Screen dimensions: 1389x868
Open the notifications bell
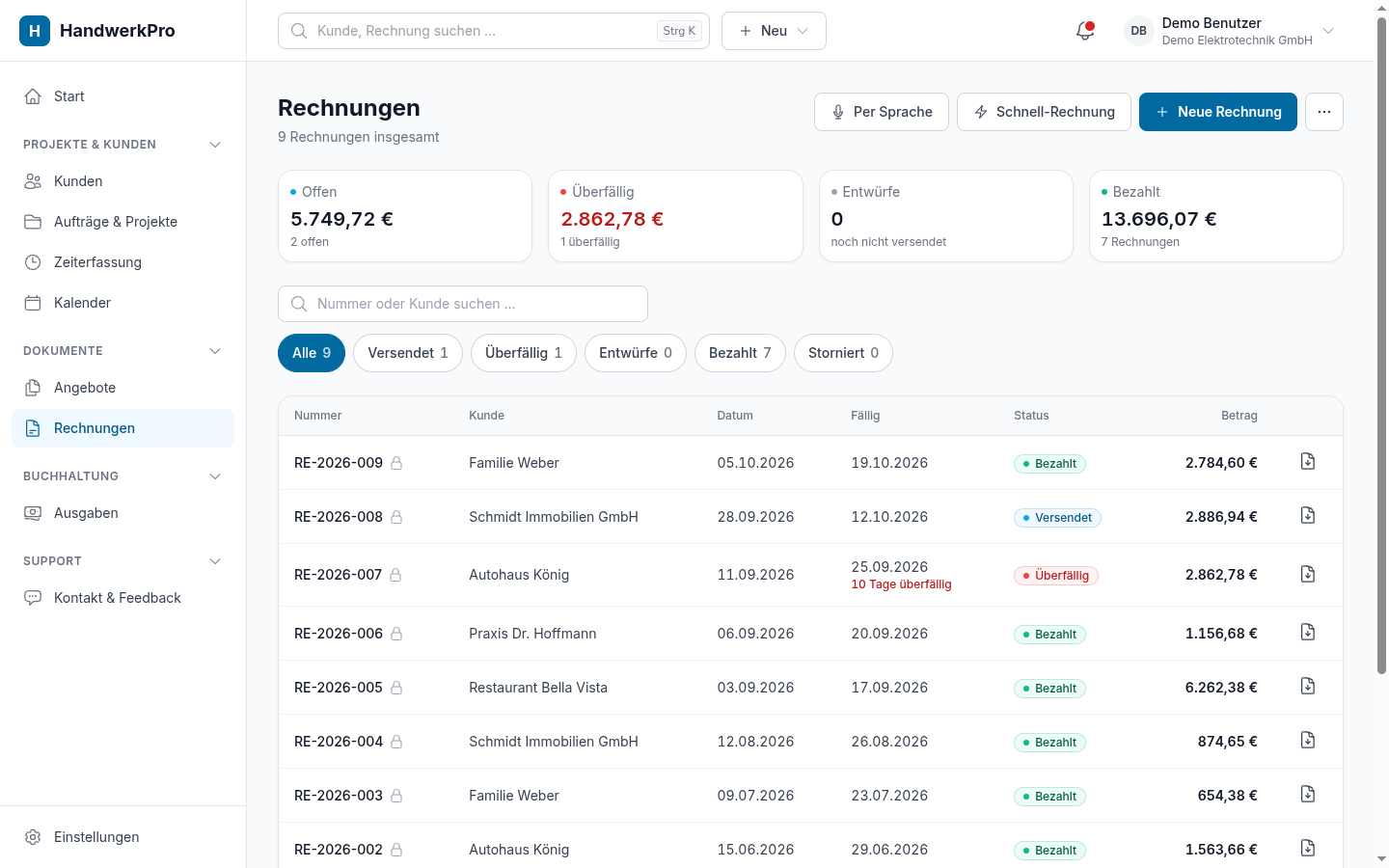[1085, 31]
